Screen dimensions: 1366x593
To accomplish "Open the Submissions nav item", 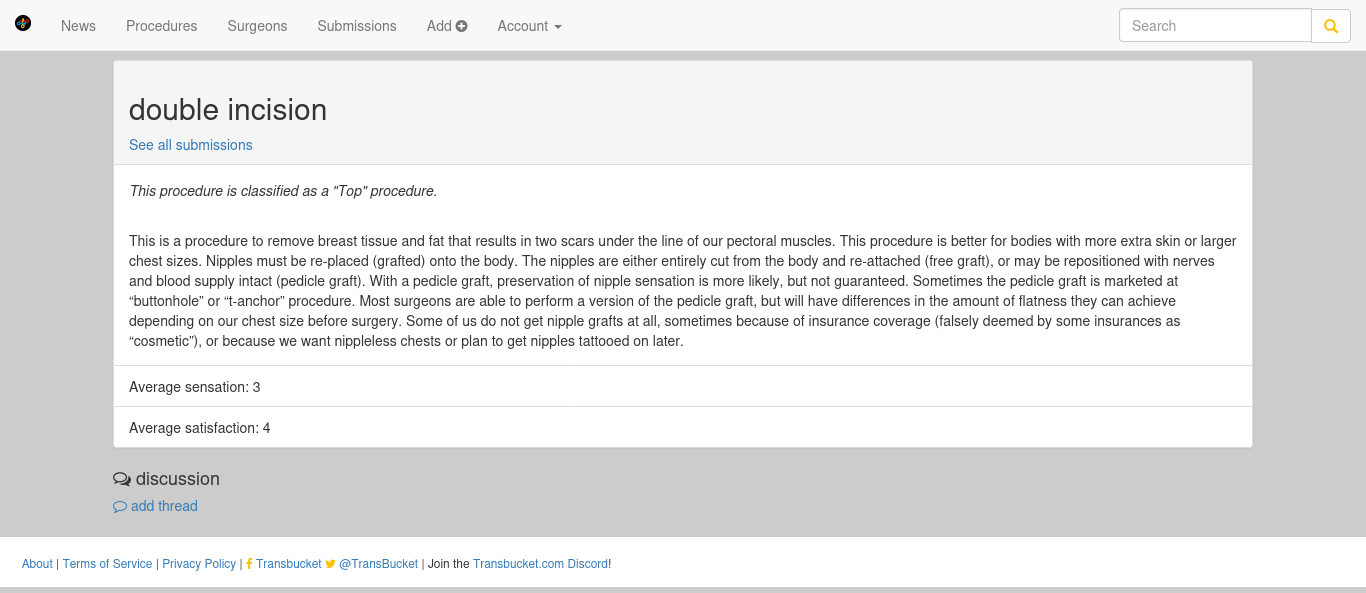I will pyautogui.click(x=357, y=26).
